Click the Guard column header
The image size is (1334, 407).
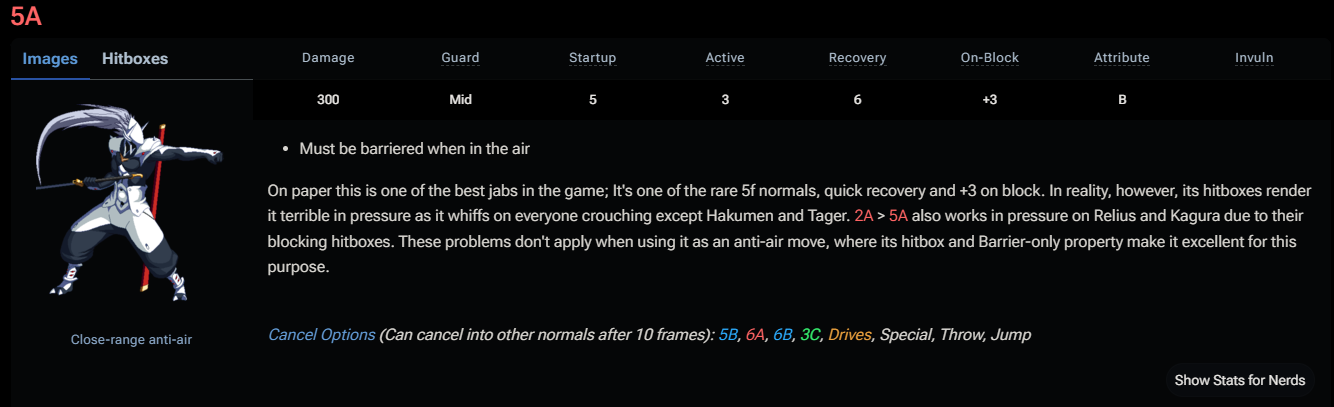[460, 58]
